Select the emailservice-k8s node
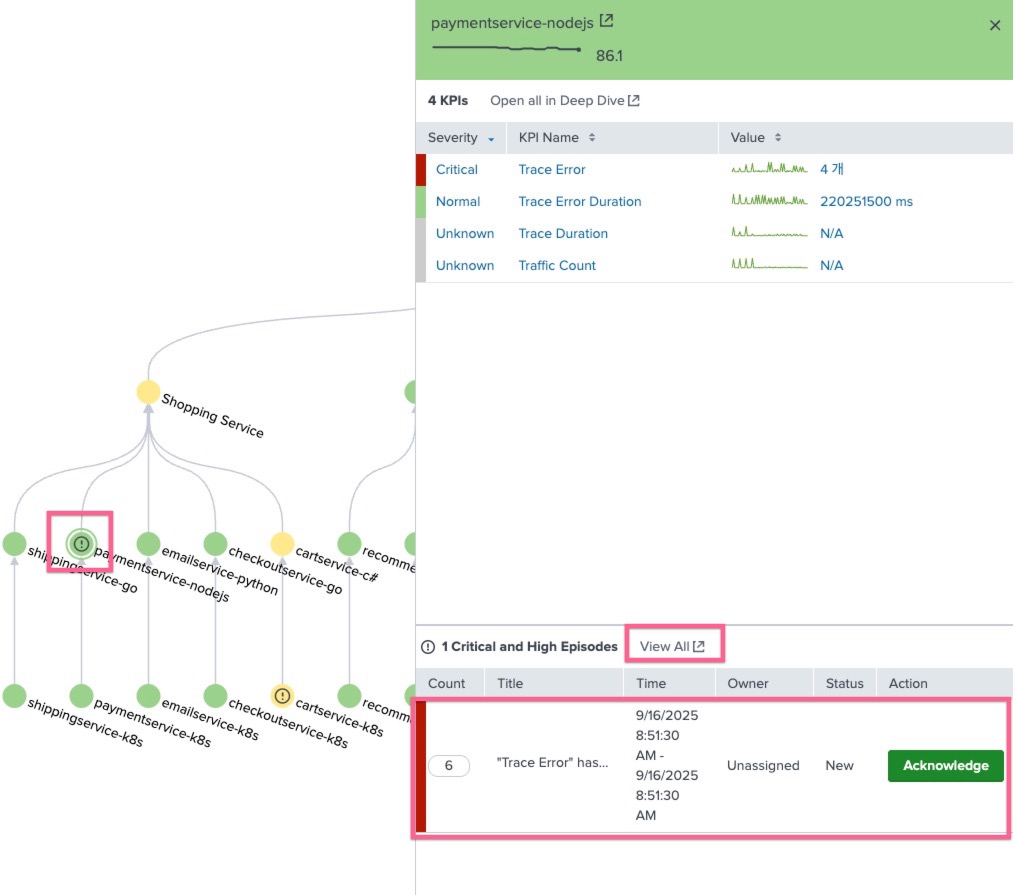 tap(148, 695)
